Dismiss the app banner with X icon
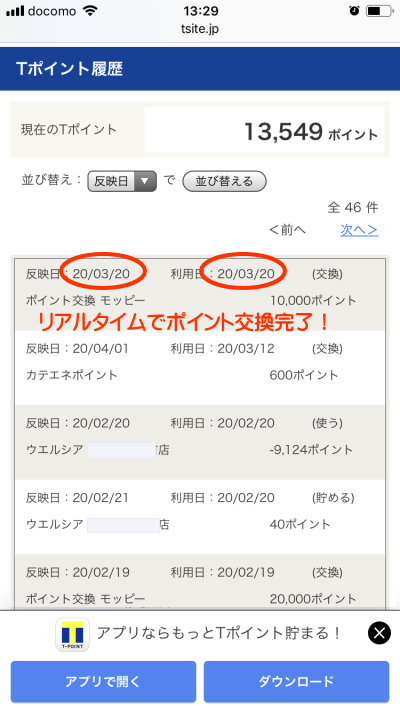This screenshot has width=400, height=711. pyautogui.click(x=379, y=633)
